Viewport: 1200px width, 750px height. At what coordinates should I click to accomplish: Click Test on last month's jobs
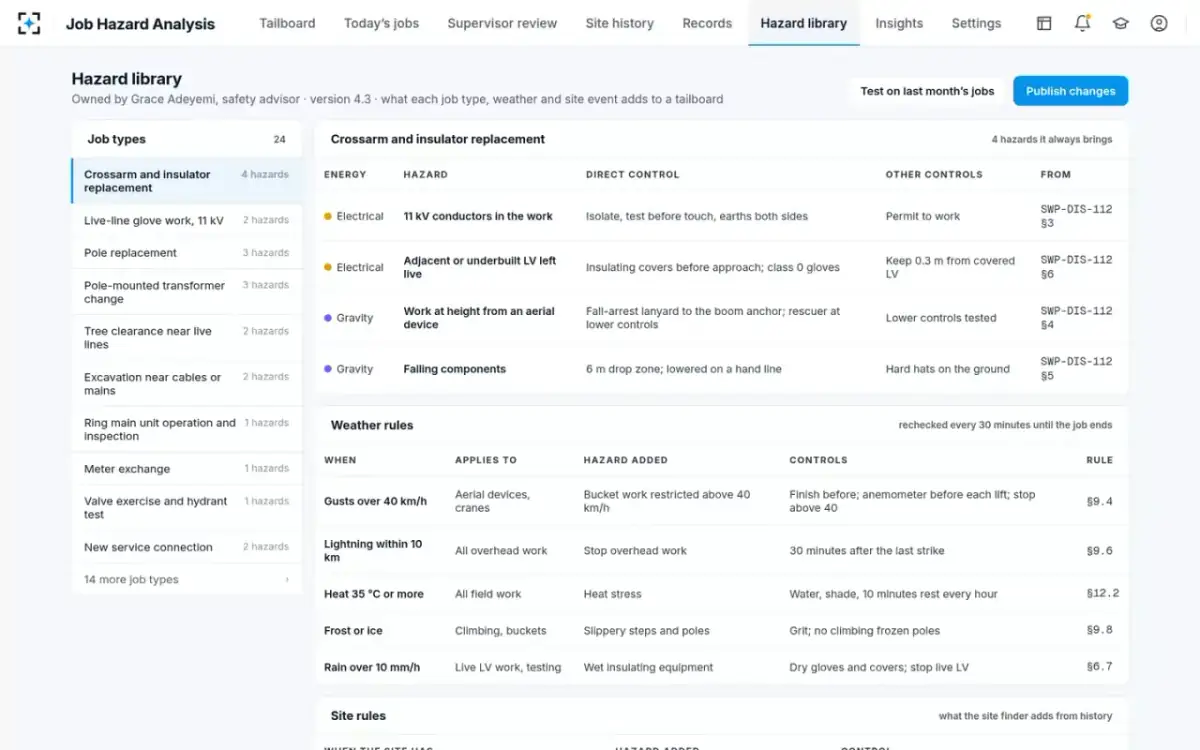[927, 91]
